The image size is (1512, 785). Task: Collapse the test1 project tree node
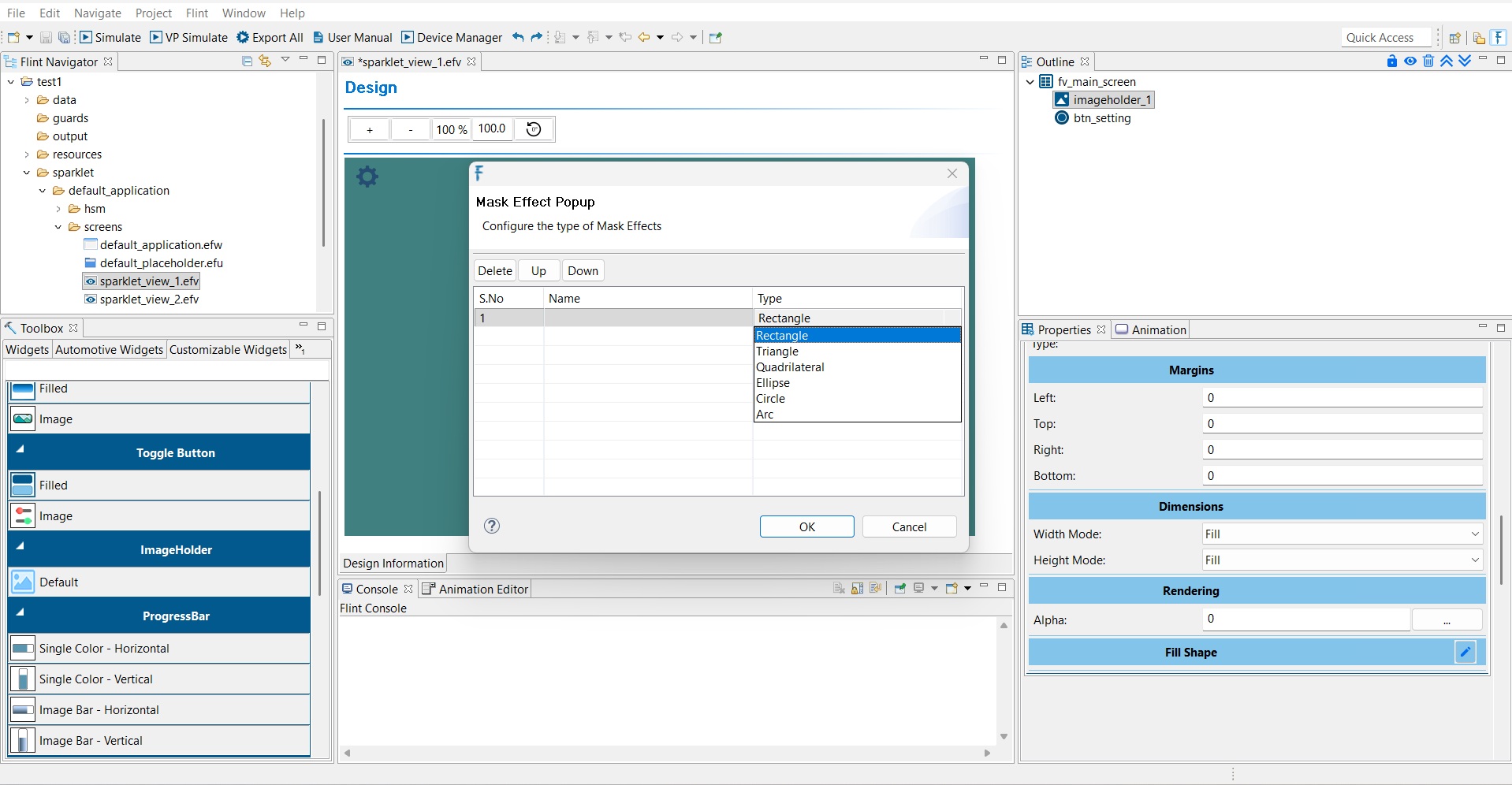click(x=11, y=82)
